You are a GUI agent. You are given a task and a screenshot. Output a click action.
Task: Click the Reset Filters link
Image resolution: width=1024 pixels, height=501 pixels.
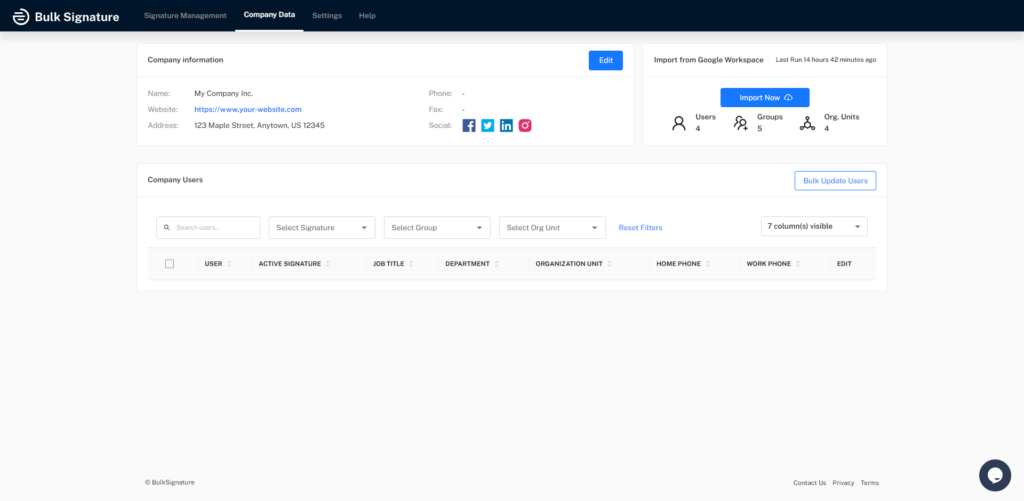click(641, 227)
